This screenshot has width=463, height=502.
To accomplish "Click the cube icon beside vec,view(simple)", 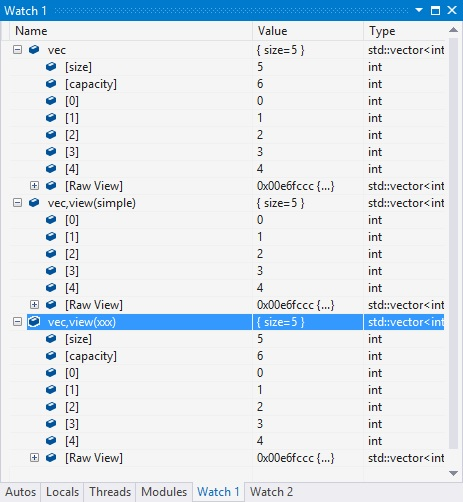I will [34, 203].
